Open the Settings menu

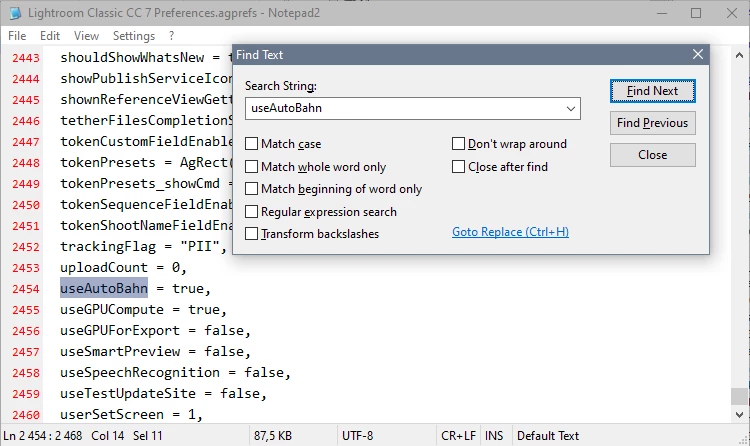tap(134, 36)
